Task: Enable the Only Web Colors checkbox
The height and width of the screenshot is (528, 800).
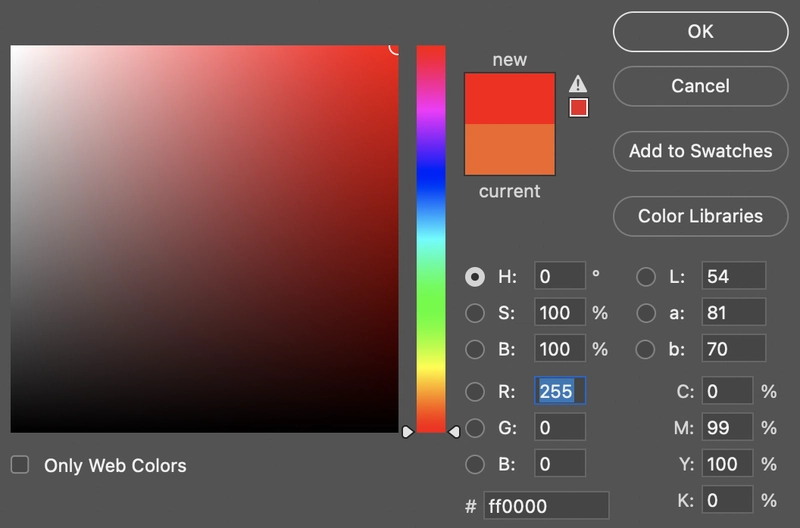Action: coord(20,465)
